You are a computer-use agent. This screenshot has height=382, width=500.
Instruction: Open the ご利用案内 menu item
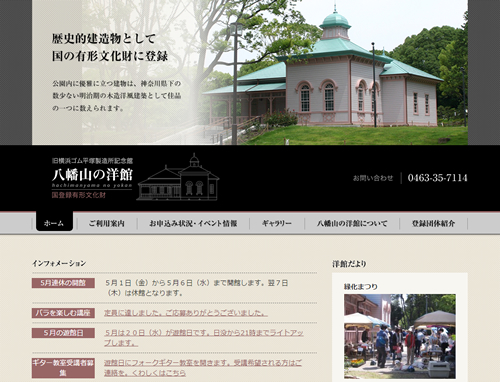coord(107,223)
